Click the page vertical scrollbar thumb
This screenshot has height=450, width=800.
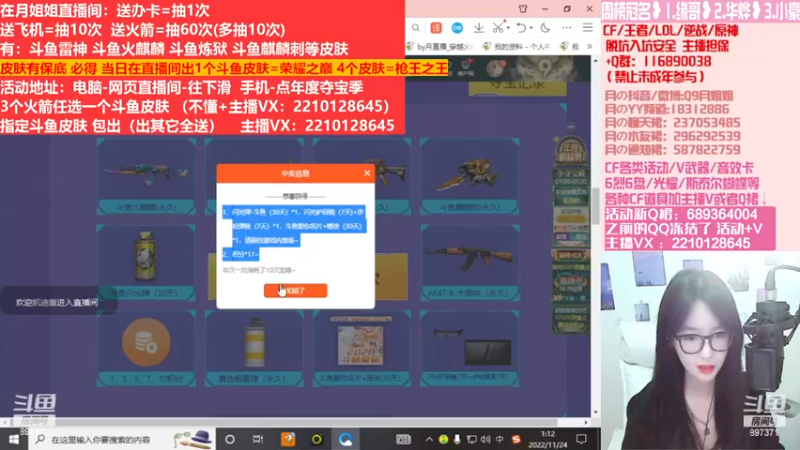(x=595, y=206)
